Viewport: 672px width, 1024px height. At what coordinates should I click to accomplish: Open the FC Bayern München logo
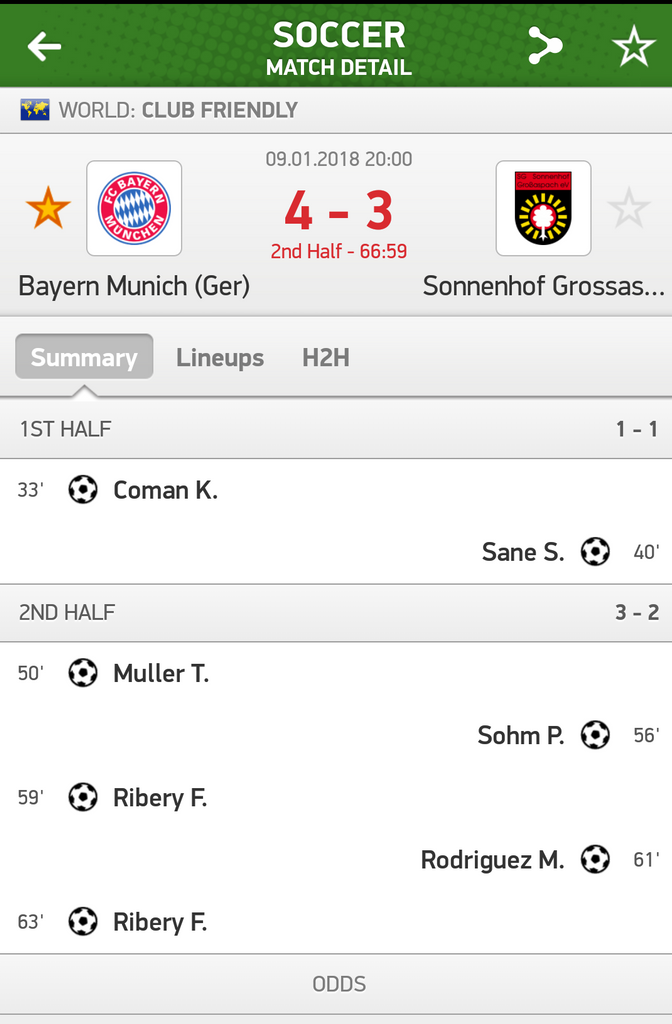pos(134,208)
